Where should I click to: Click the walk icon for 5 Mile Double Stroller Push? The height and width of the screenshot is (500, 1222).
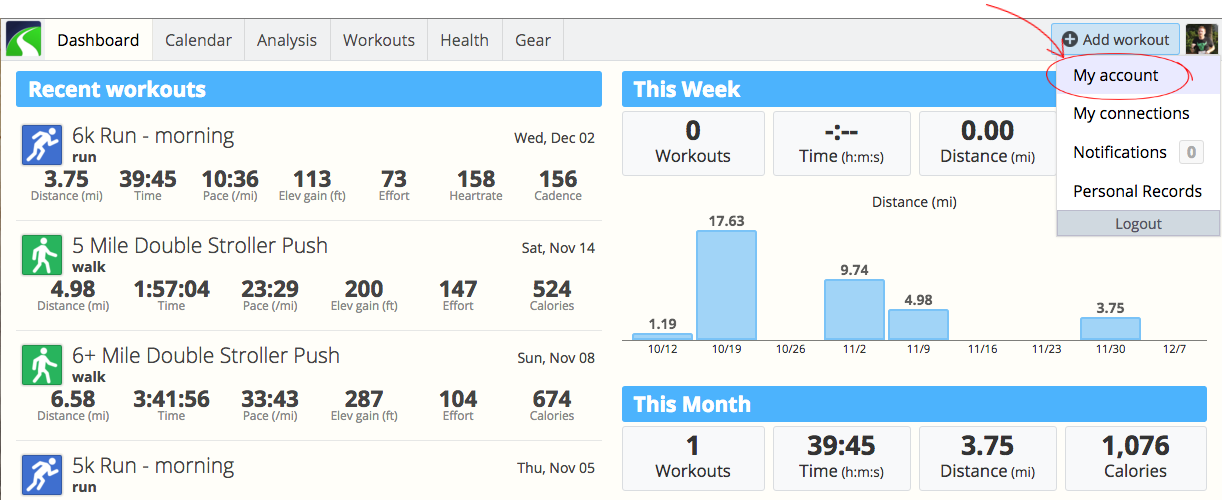[x=42, y=255]
